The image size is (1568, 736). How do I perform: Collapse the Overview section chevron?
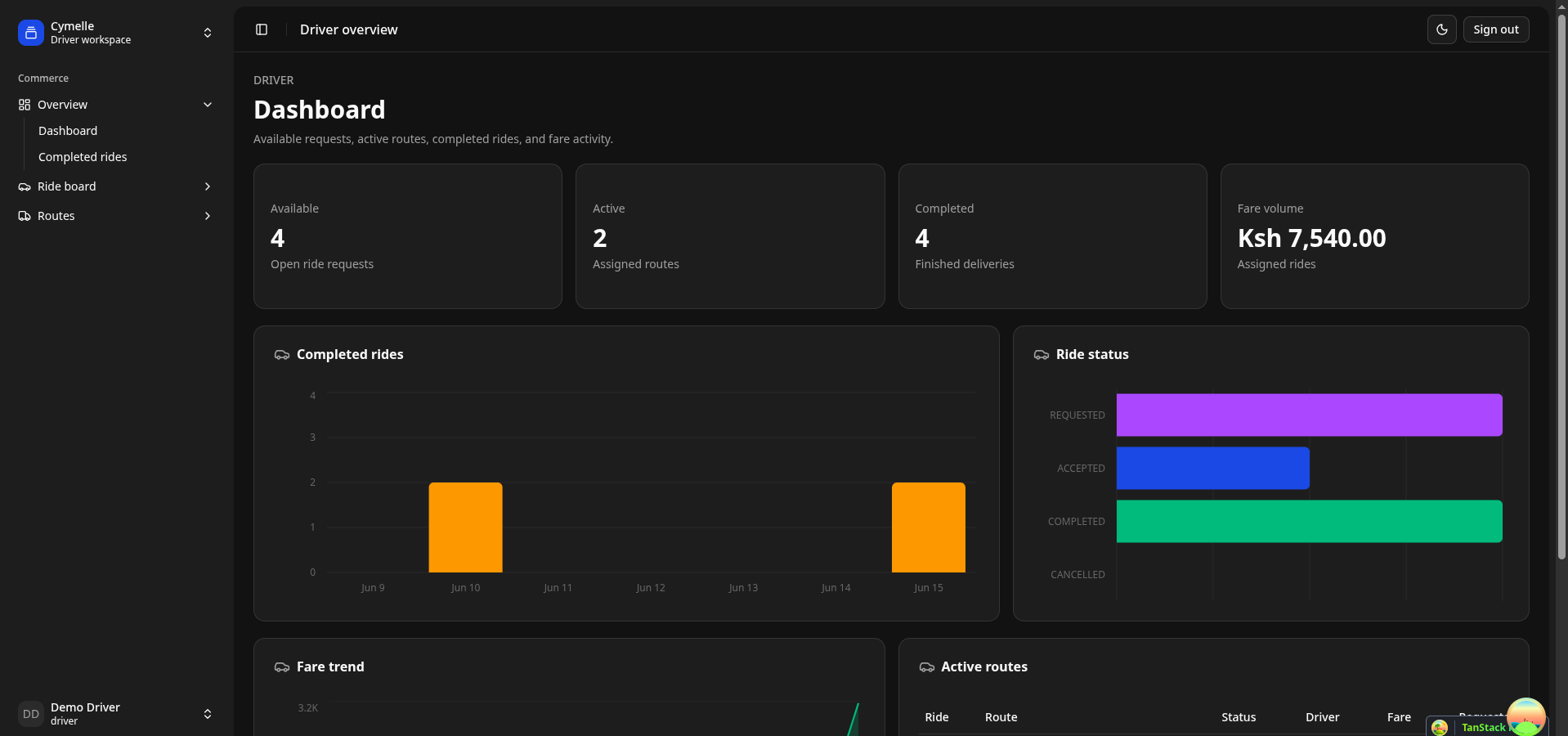208,105
